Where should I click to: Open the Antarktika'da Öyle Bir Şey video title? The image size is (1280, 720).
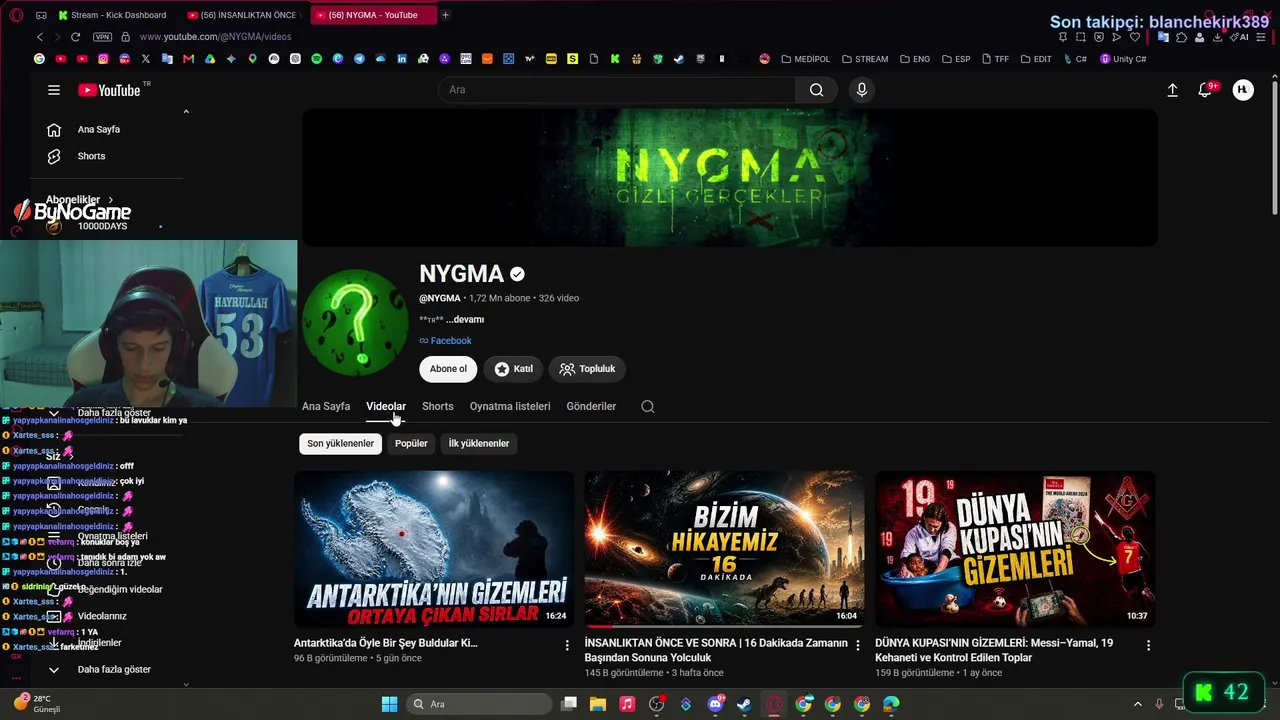[x=386, y=643]
